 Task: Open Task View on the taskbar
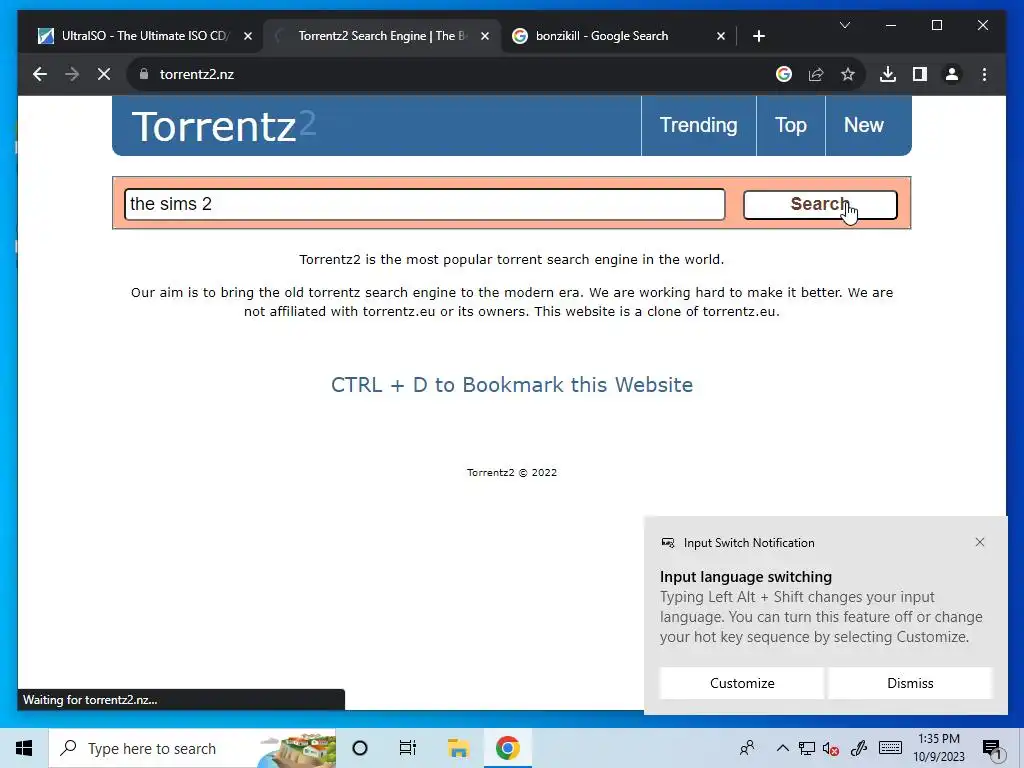[408, 748]
